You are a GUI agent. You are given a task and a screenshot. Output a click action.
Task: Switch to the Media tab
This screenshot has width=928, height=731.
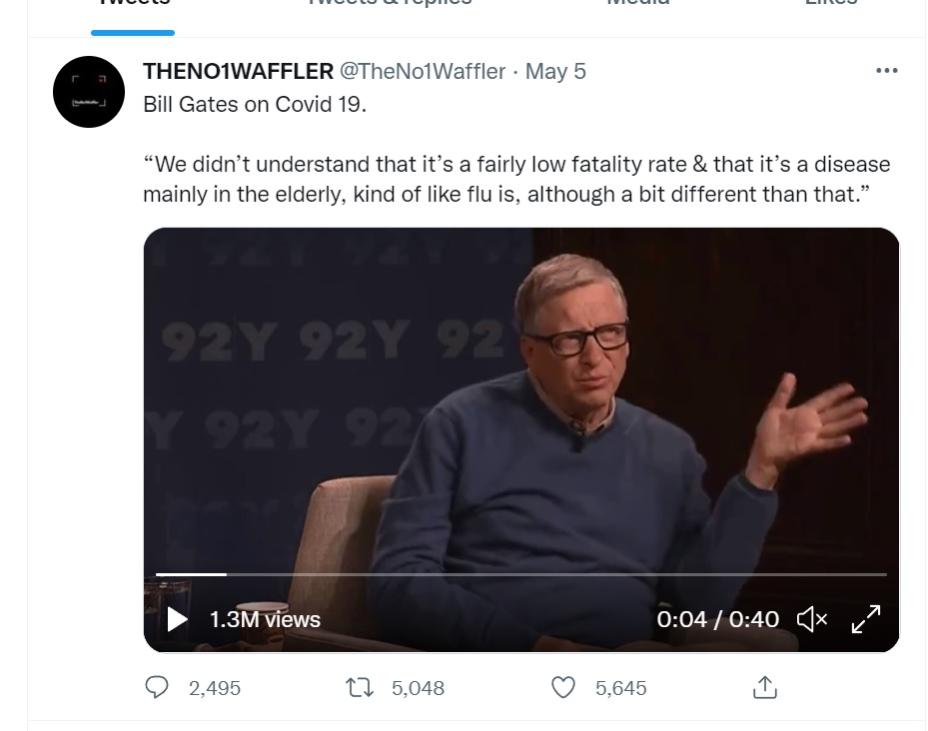(638, 5)
